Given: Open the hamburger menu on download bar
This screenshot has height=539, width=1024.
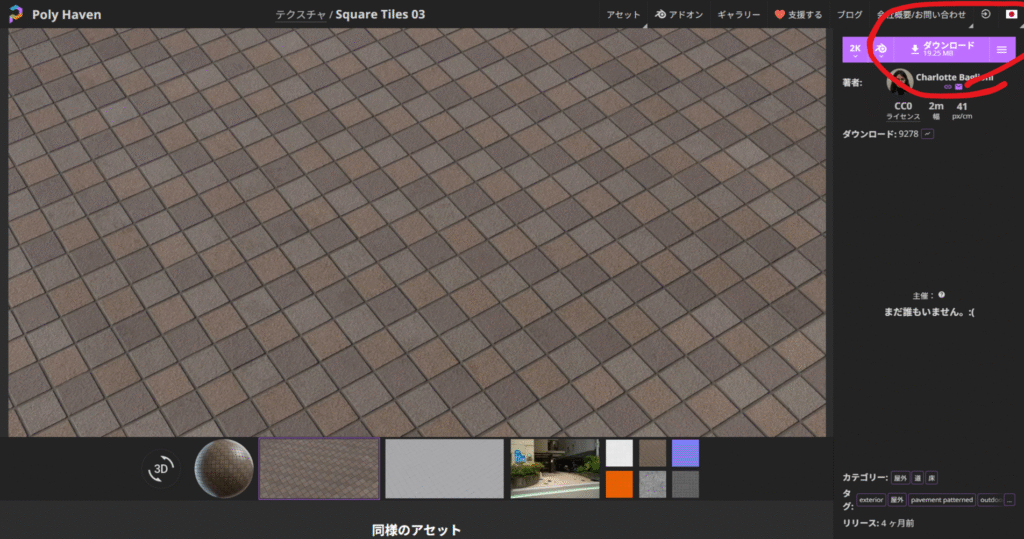Looking at the screenshot, I should click(1002, 50).
